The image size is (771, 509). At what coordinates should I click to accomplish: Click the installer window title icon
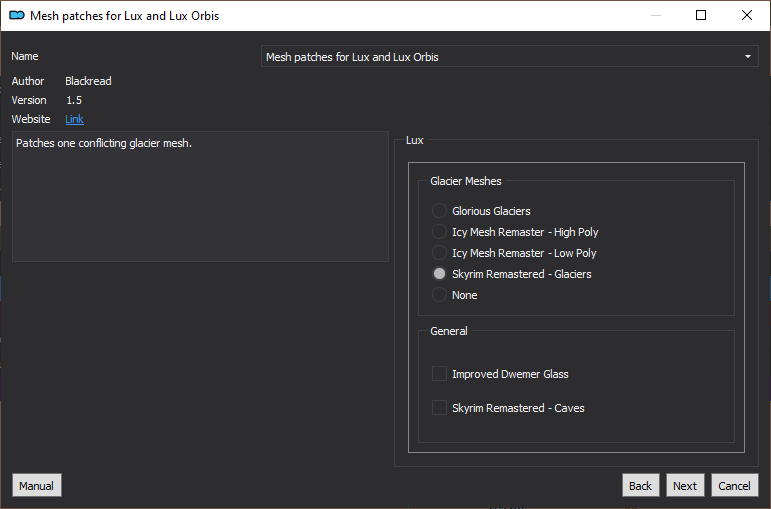(x=17, y=16)
